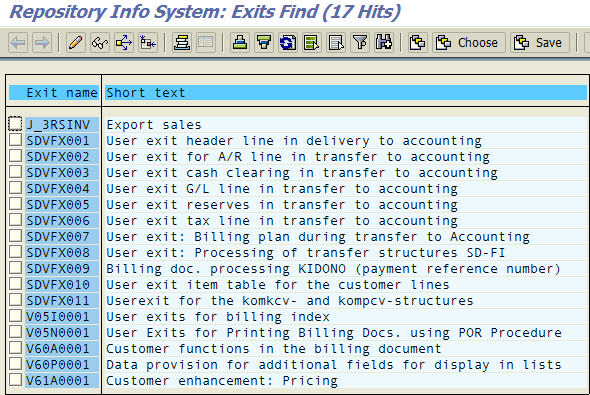590x395 pixels.
Task: Tick the checkbox for V61A0001
Action: (15, 380)
